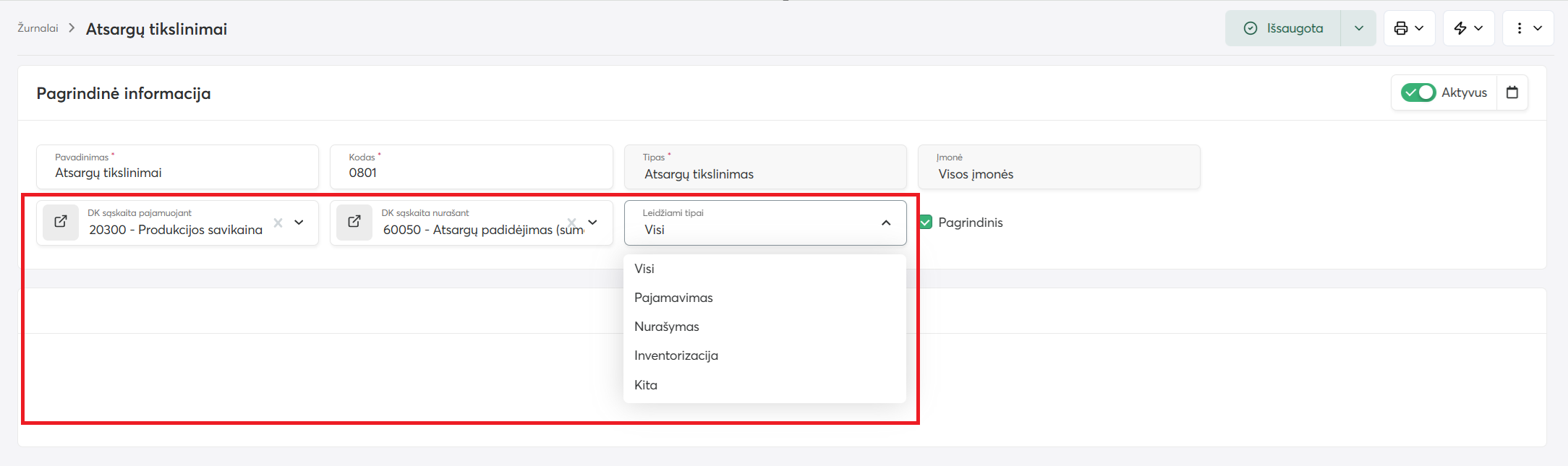
Task: Clear the DK sąskaita nurašant value
Action: point(571,223)
